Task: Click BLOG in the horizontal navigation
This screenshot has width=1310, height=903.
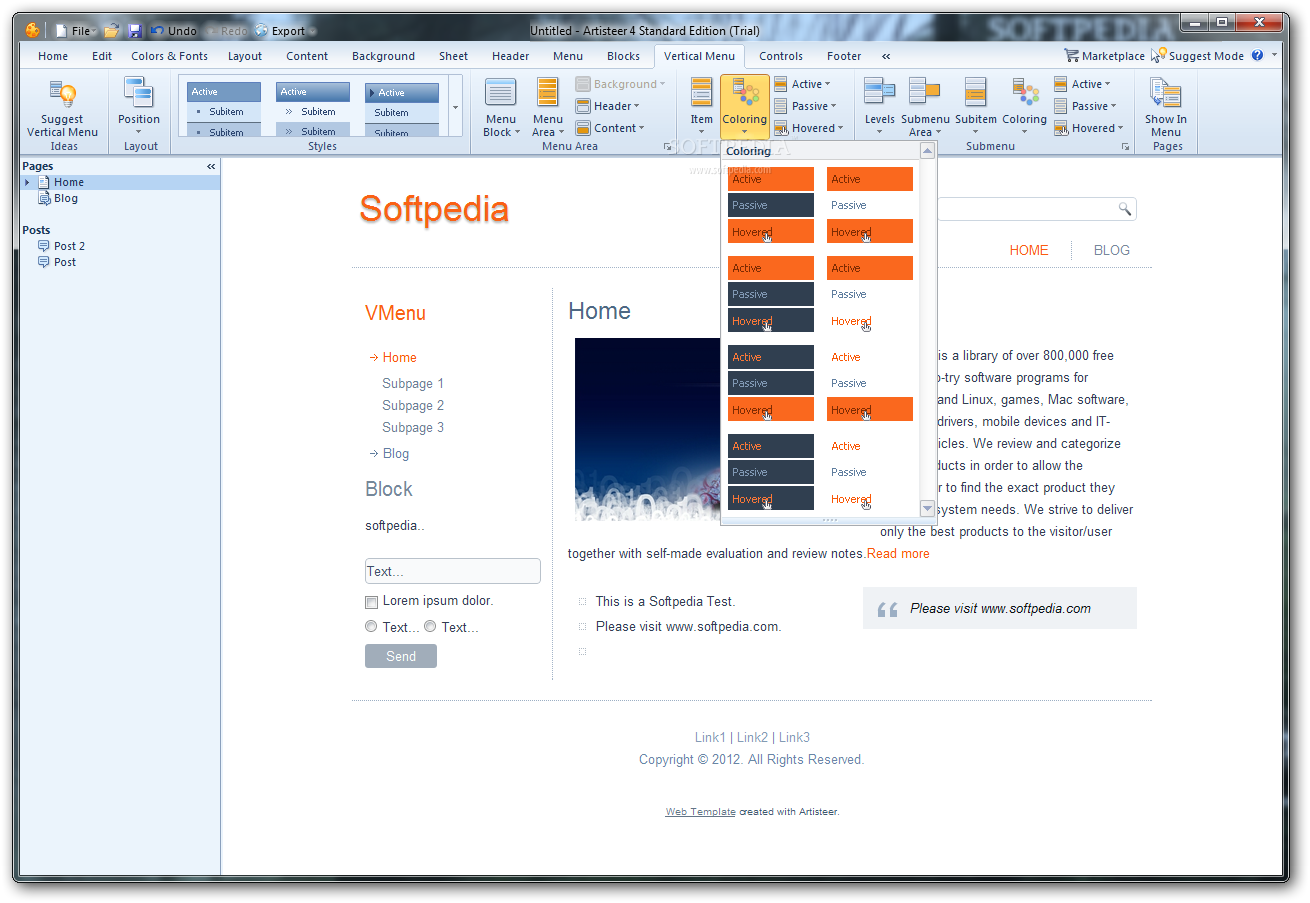Action: click(1111, 250)
